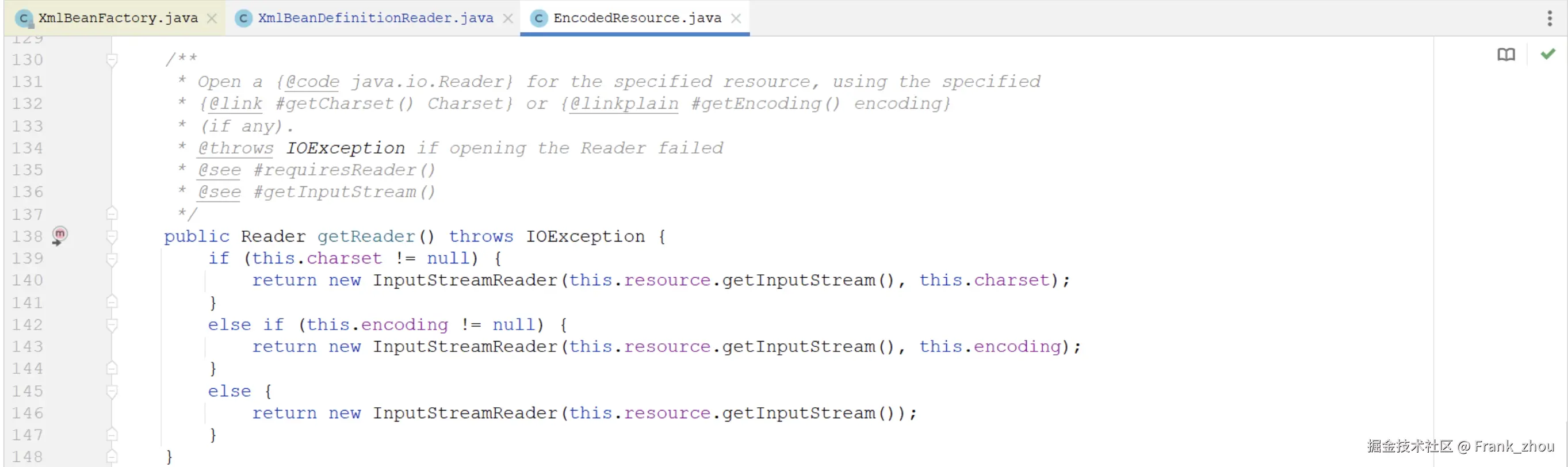The width and height of the screenshot is (1568, 467).
Task: Close the EncodedResource.java tab
Action: click(736, 18)
